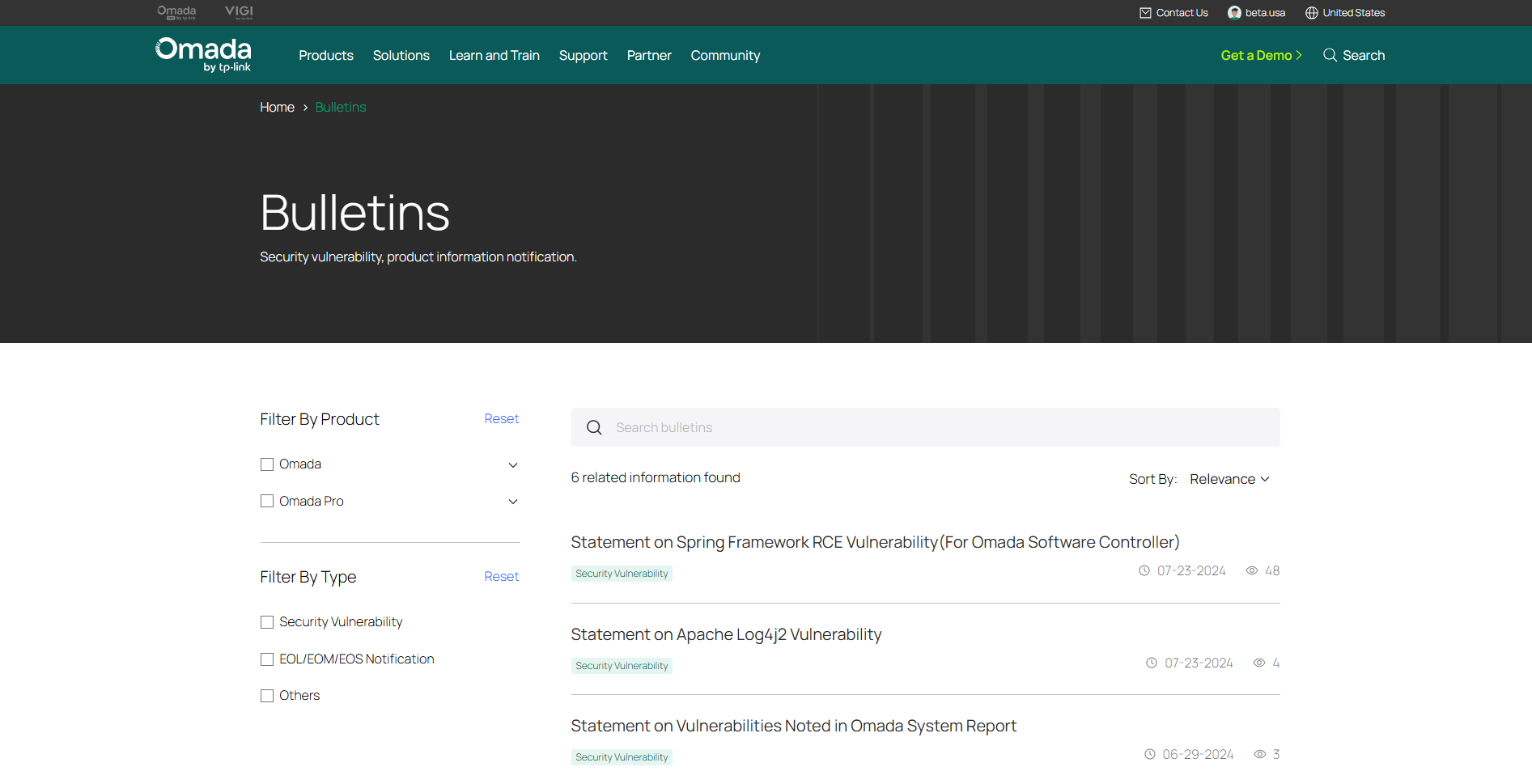Open the Community menu
Viewport: 1532px width, 784px height.
coord(726,55)
